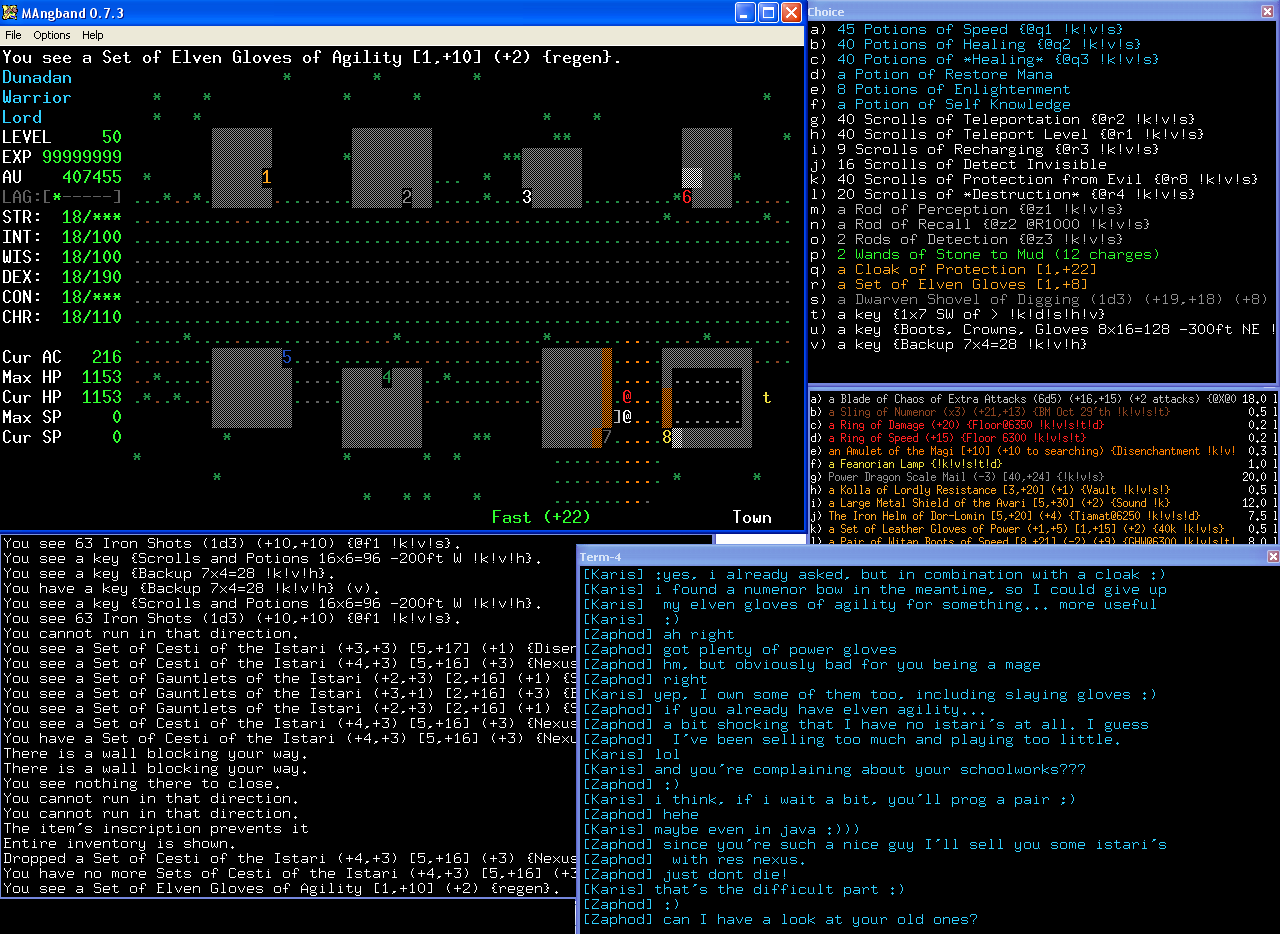Select Feanorian Lamp equipment row

tap(1042, 463)
